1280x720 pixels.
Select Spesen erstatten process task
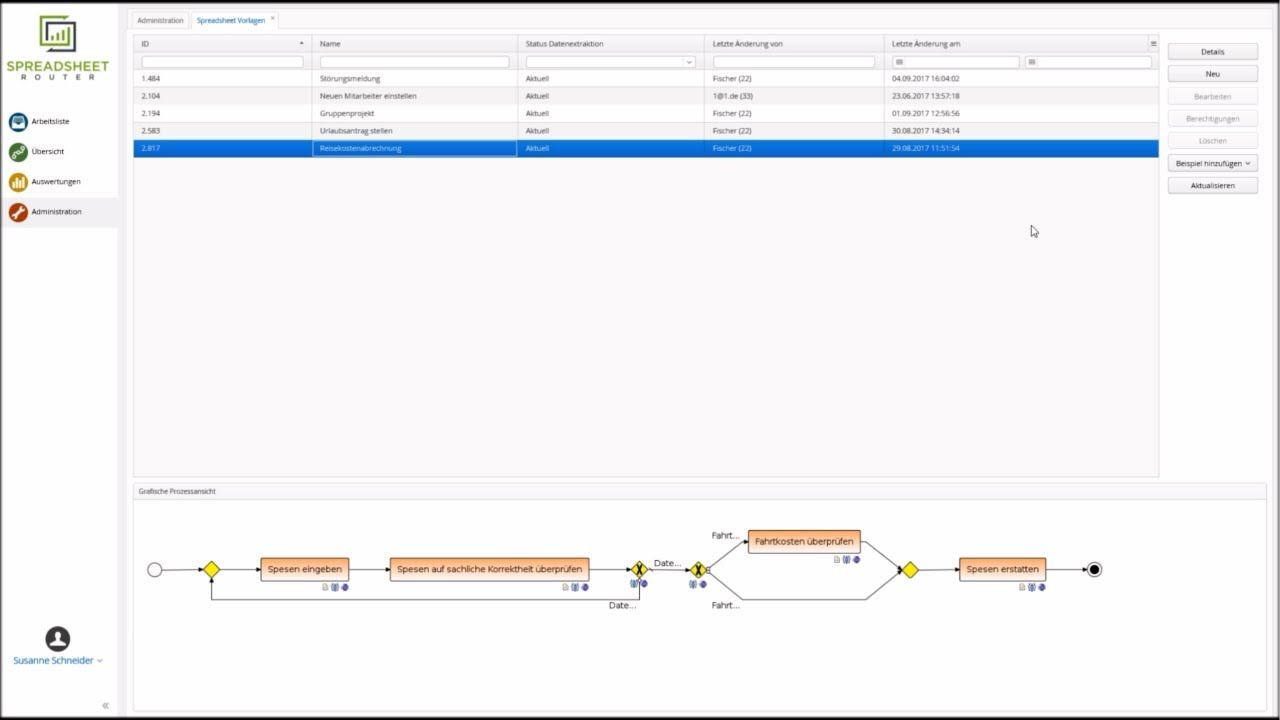pyautogui.click(x=1003, y=570)
